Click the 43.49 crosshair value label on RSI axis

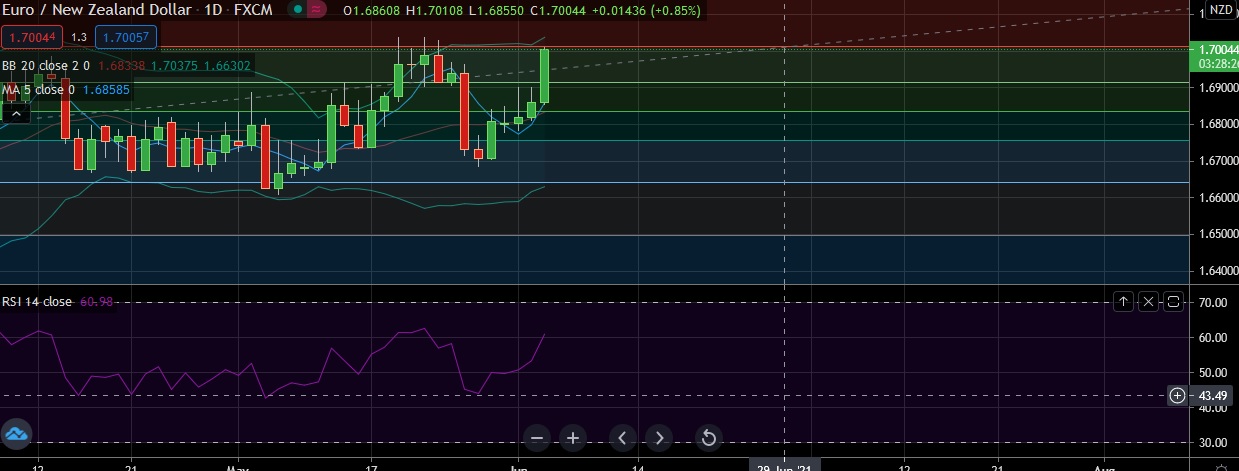[x=1212, y=395]
